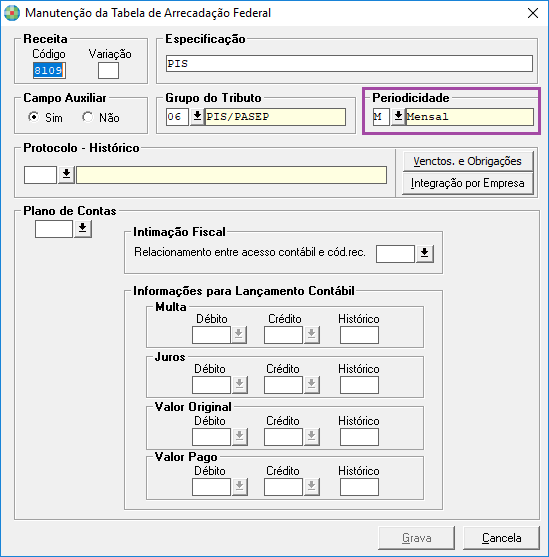Click the Venctos. e Obrigações button

click(x=468, y=161)
